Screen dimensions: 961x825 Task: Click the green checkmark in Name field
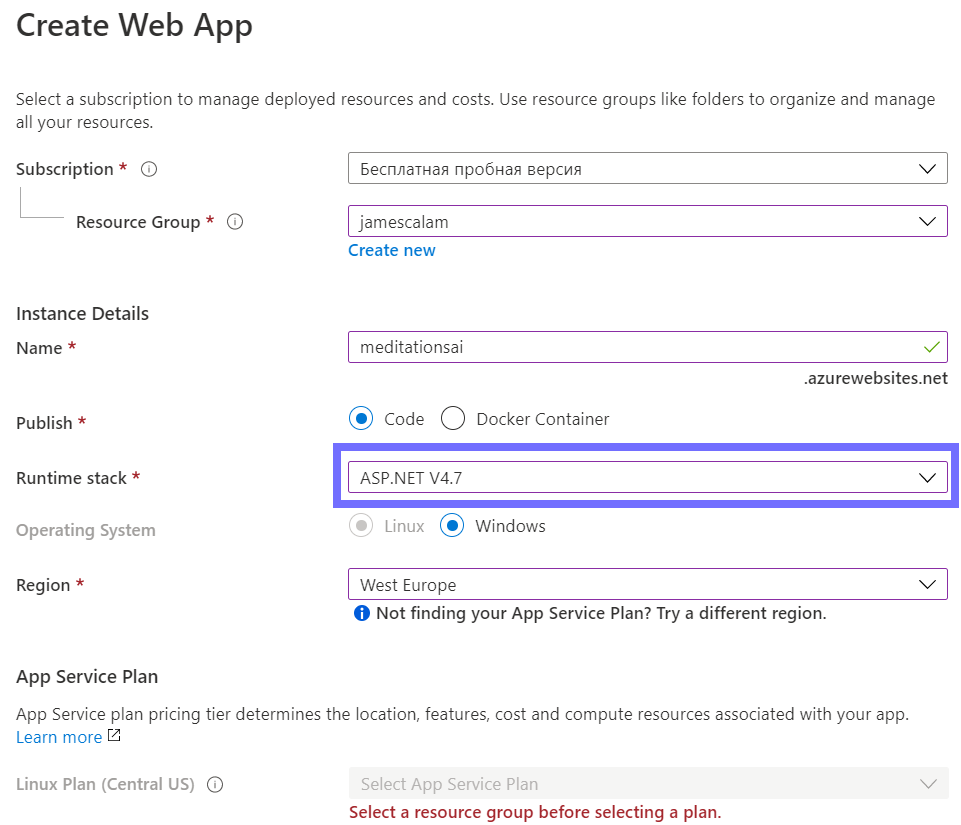pos(931,348)
